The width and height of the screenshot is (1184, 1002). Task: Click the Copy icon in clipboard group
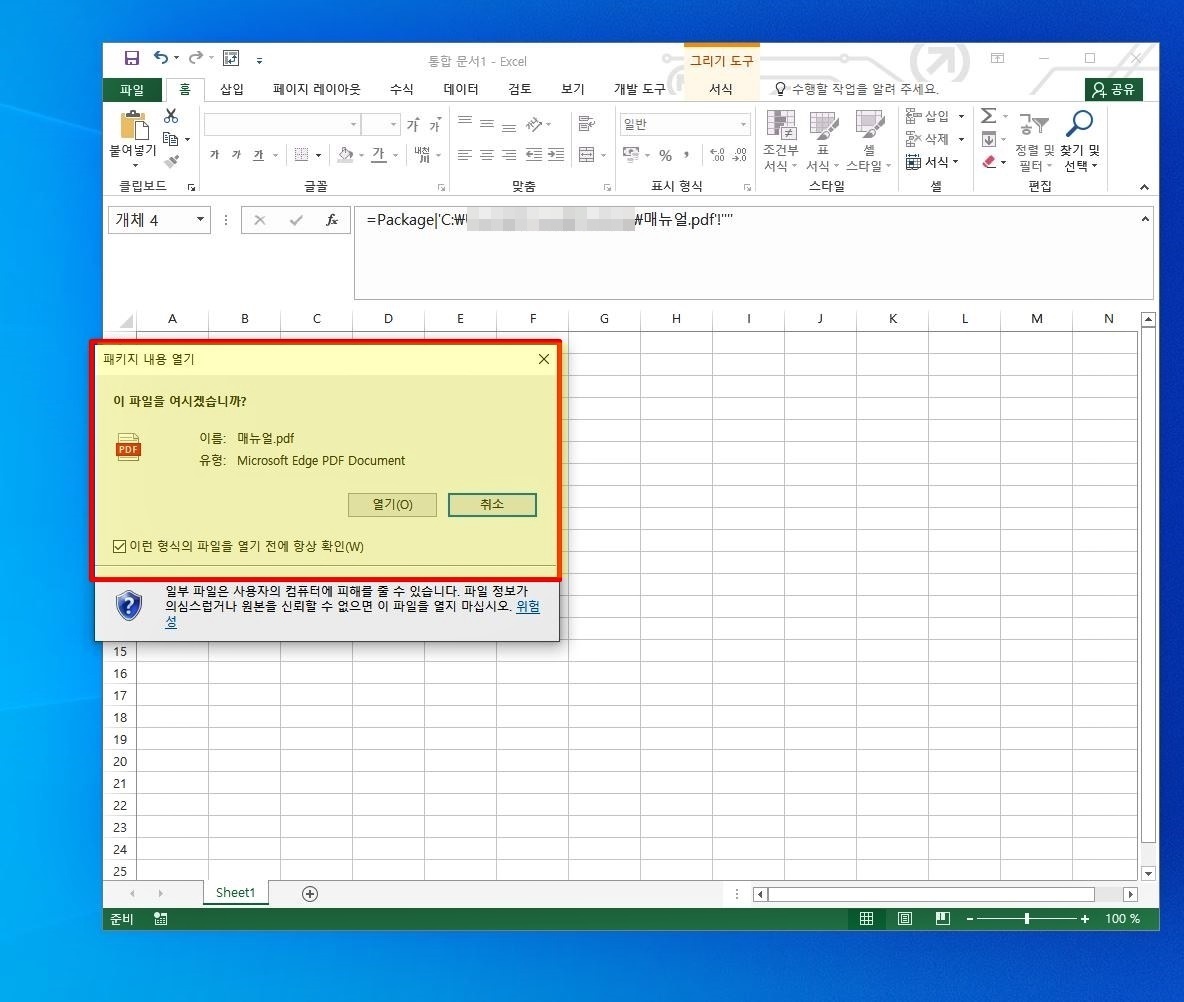(171, 139)
